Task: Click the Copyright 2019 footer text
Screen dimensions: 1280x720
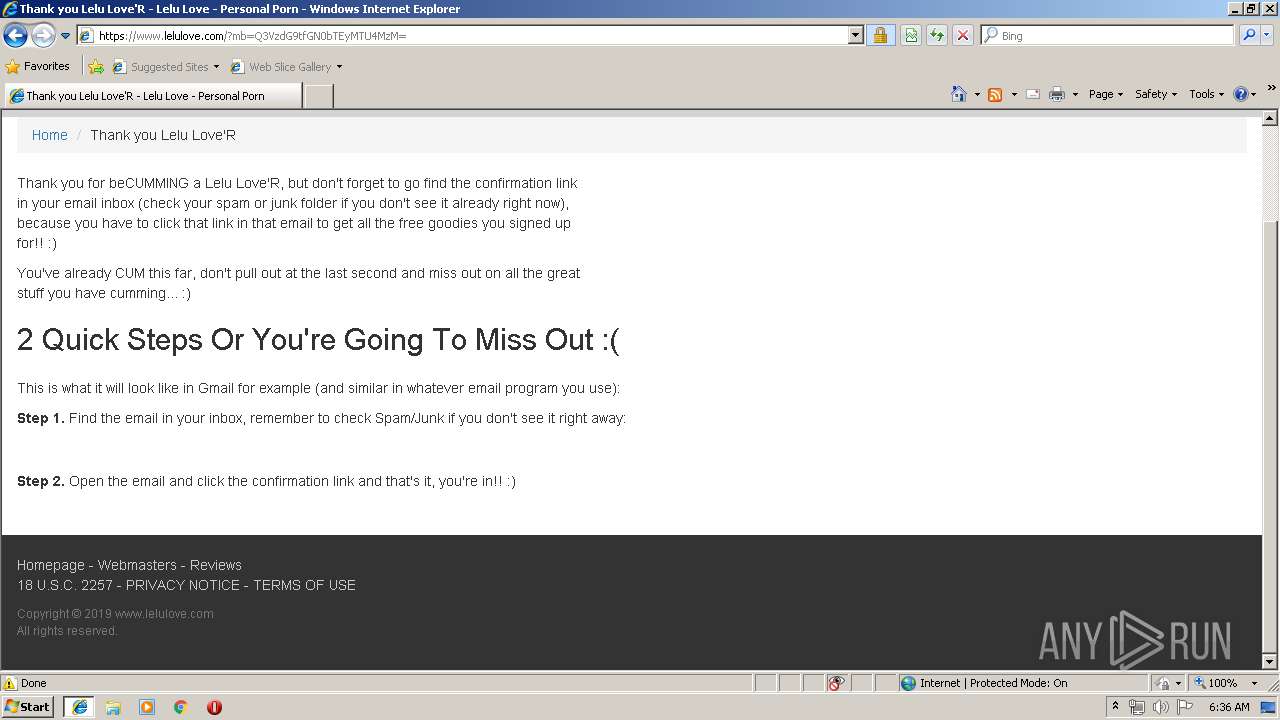Action: [115, 614]
